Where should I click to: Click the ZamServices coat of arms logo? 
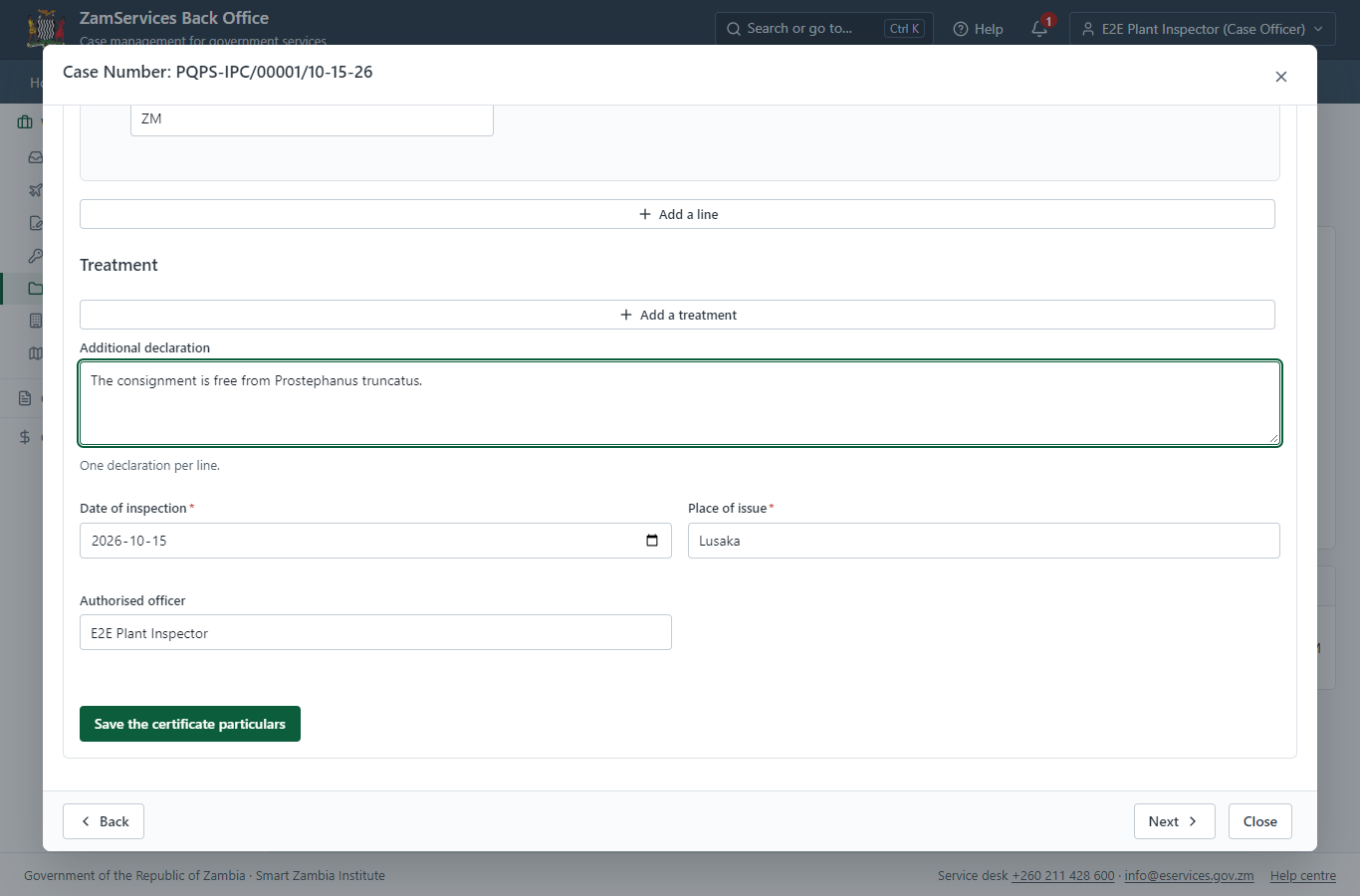(46, 28)
